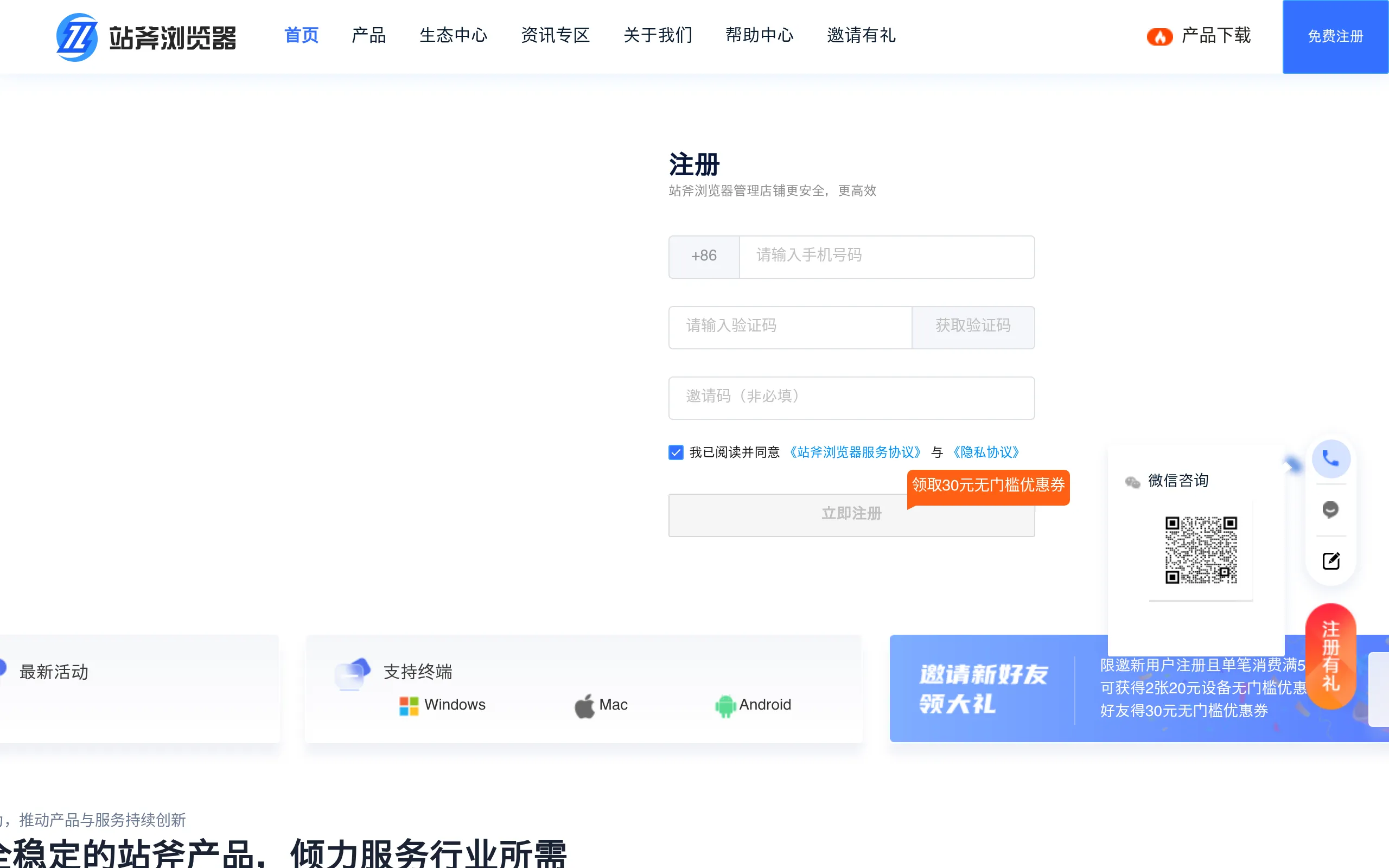Viewport: 1389px width, 868px height.
Task: Click the 获取验证码 button
Action: [x=973, y=327]
